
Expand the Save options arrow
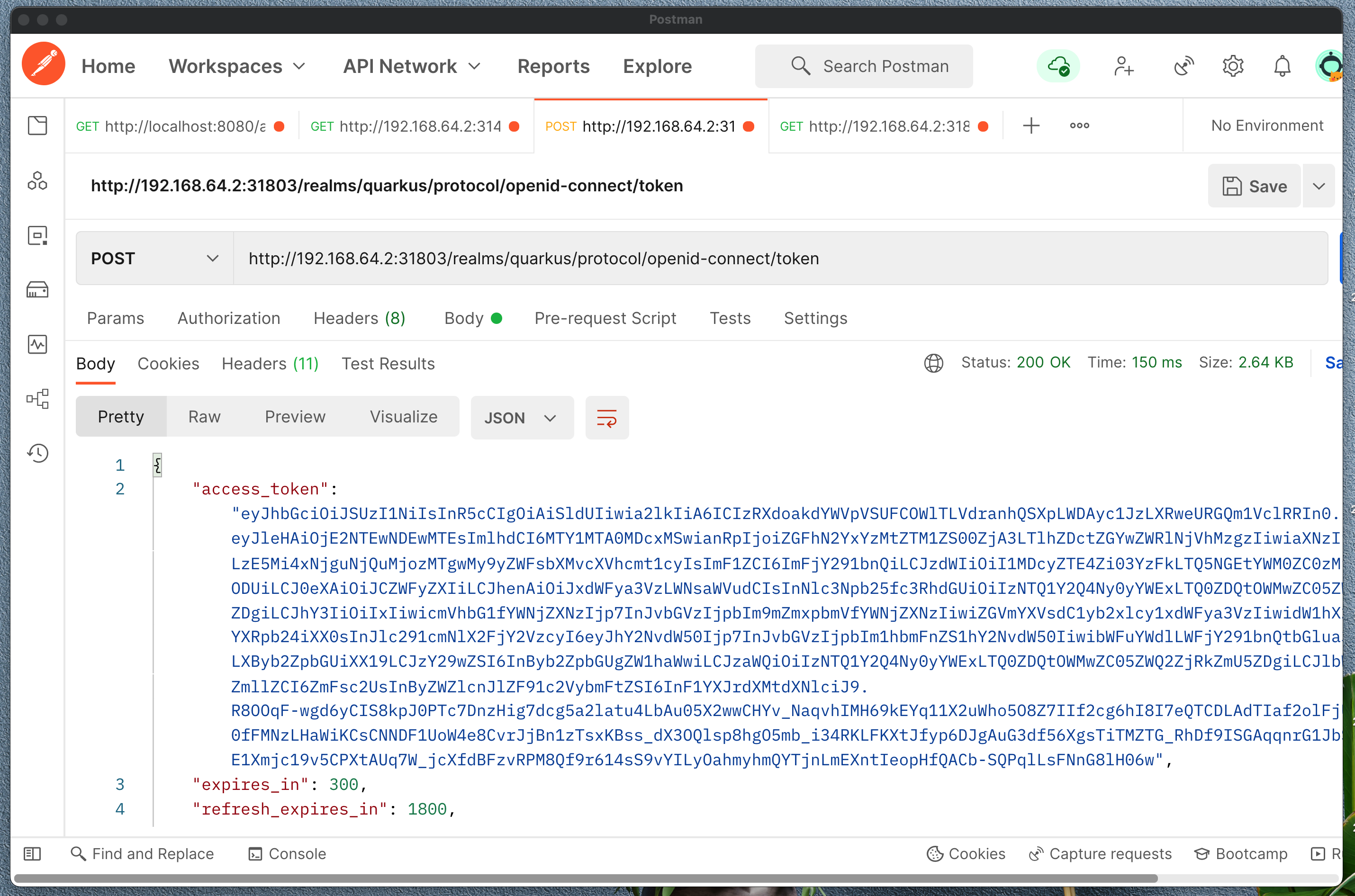coord(1319,186)
